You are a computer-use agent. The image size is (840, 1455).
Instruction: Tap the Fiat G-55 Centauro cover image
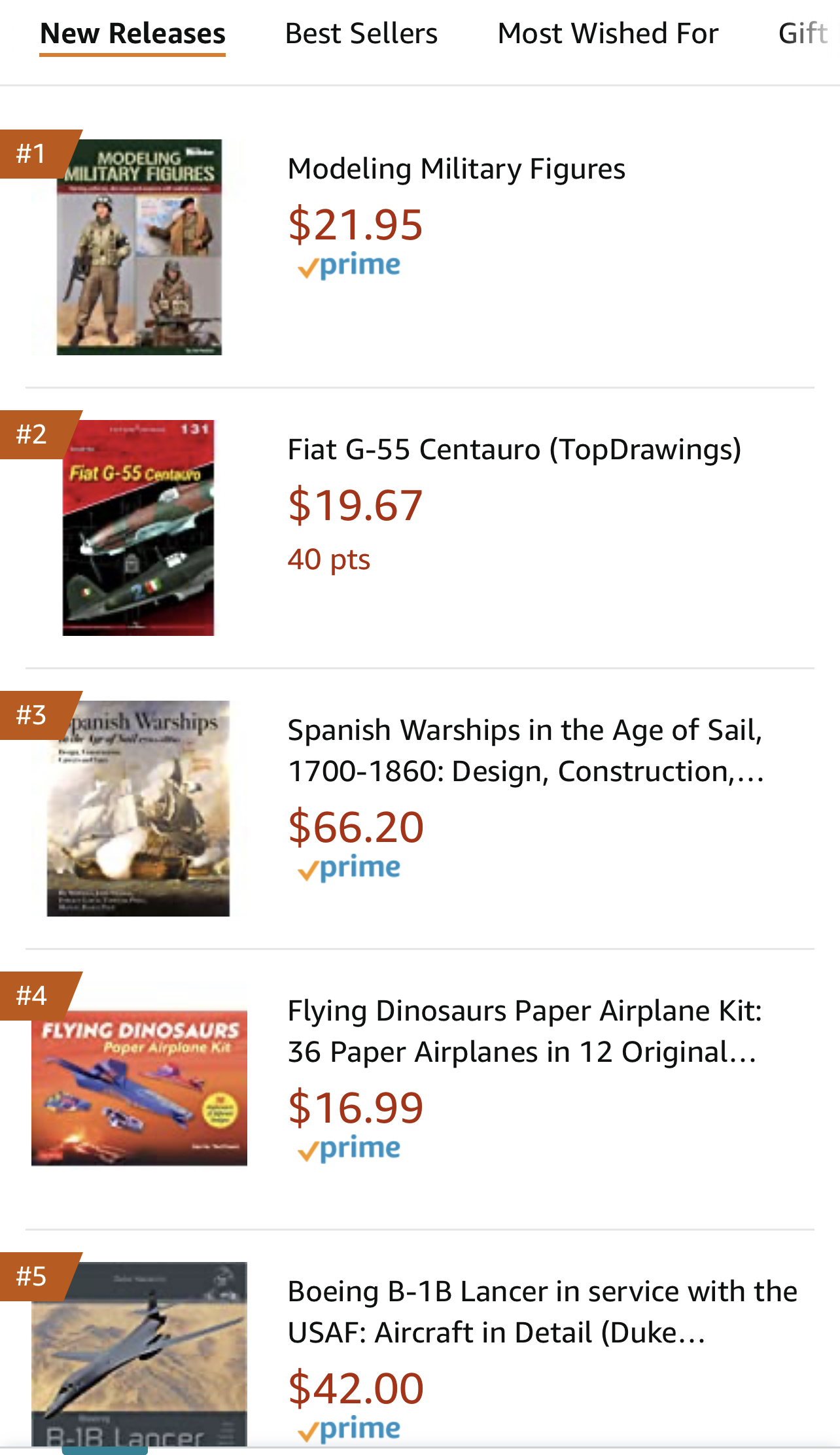138,528
